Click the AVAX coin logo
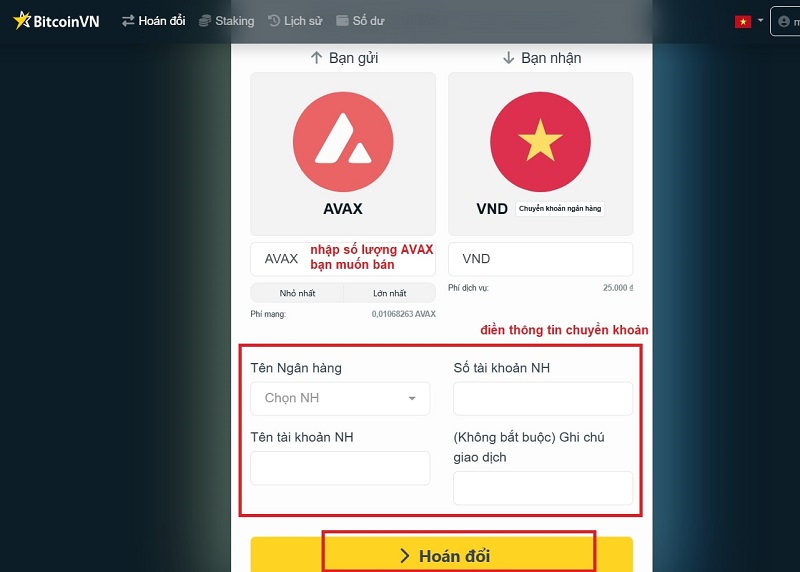This screenshot has height=572, width=800. (x=343, y=142)
